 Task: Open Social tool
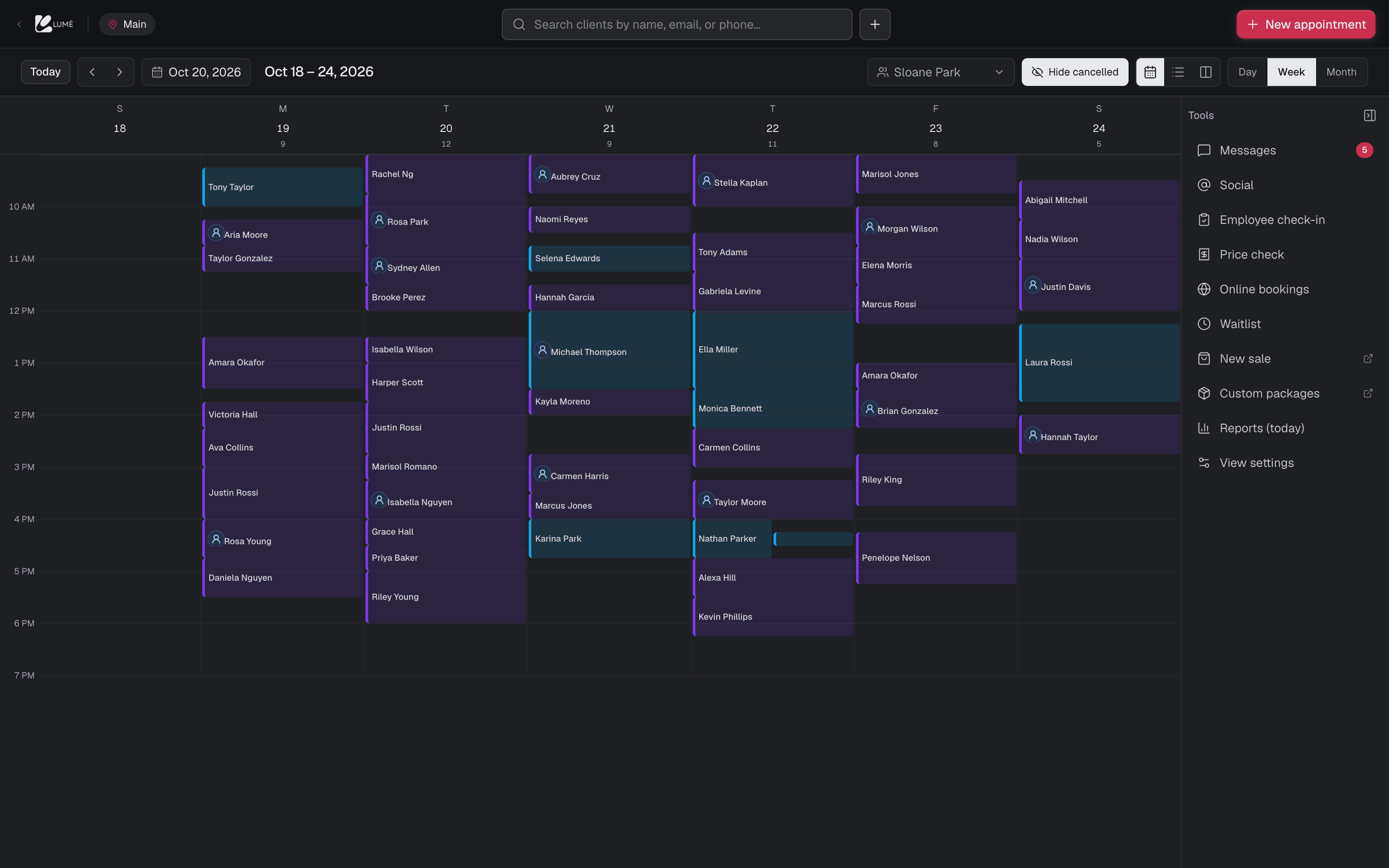(1284, 185)
